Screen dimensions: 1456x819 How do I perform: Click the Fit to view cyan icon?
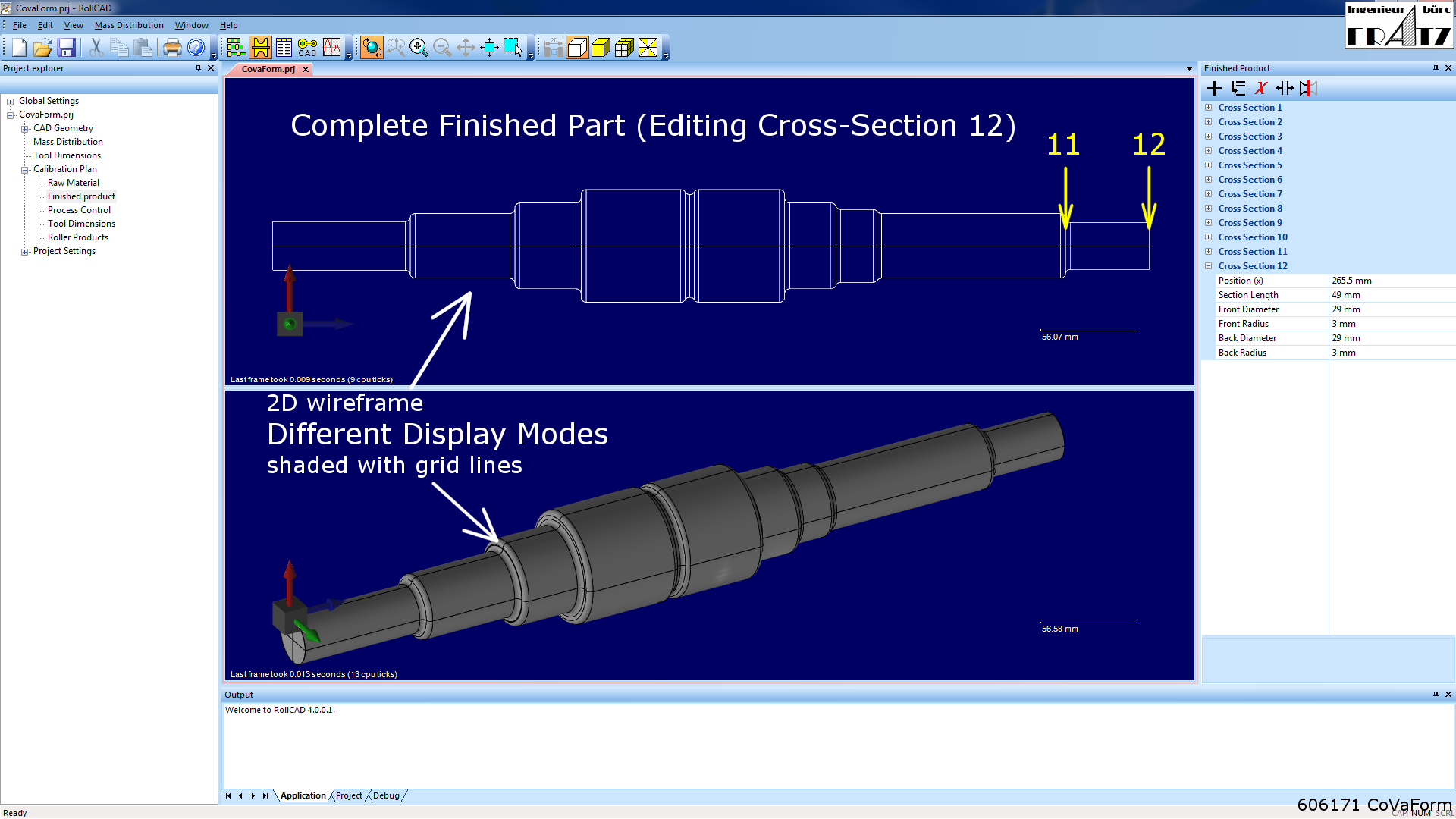tap(489, 48)
